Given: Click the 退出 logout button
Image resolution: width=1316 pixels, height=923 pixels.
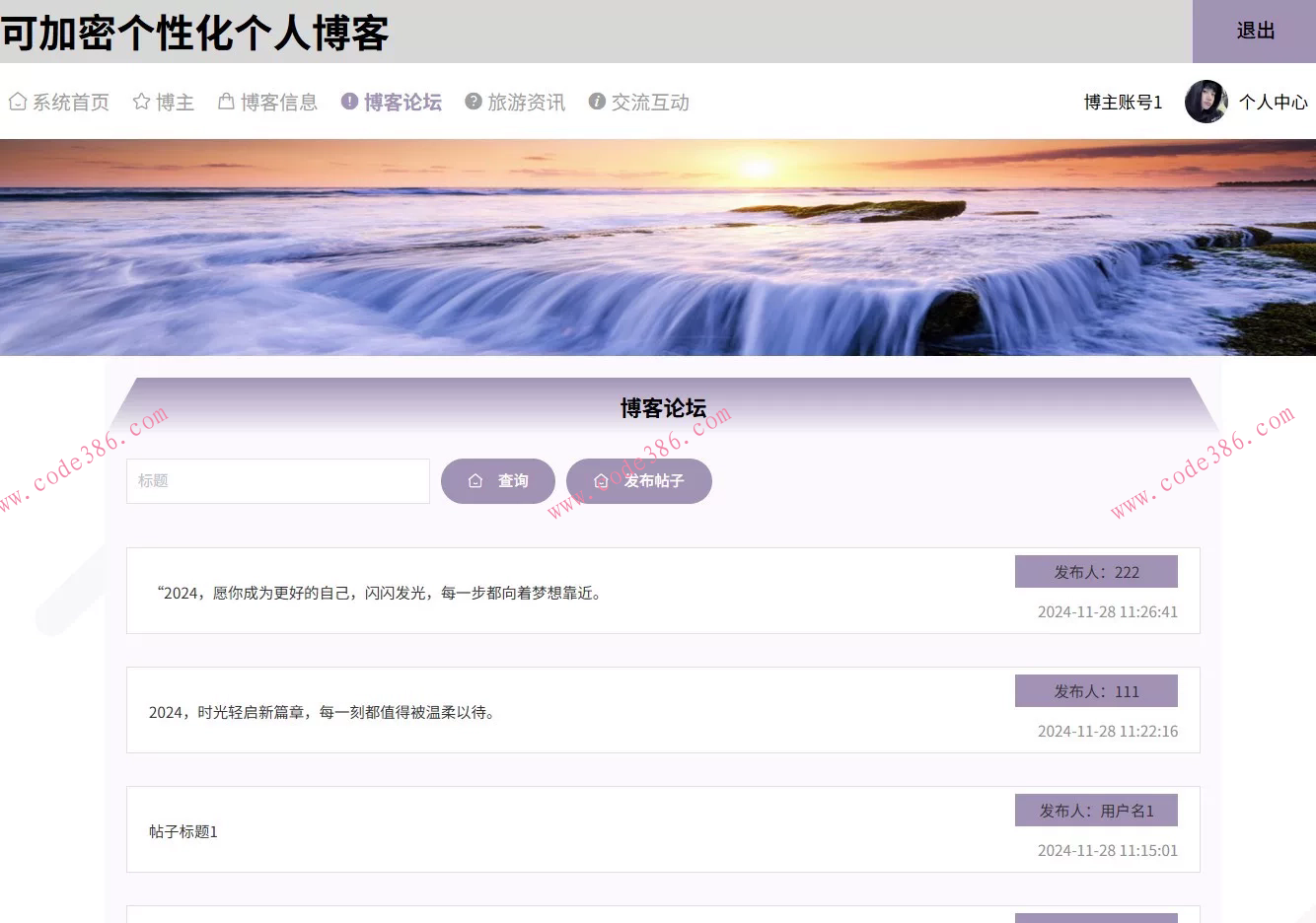Looking at the screenshot, I should 1254,31.
